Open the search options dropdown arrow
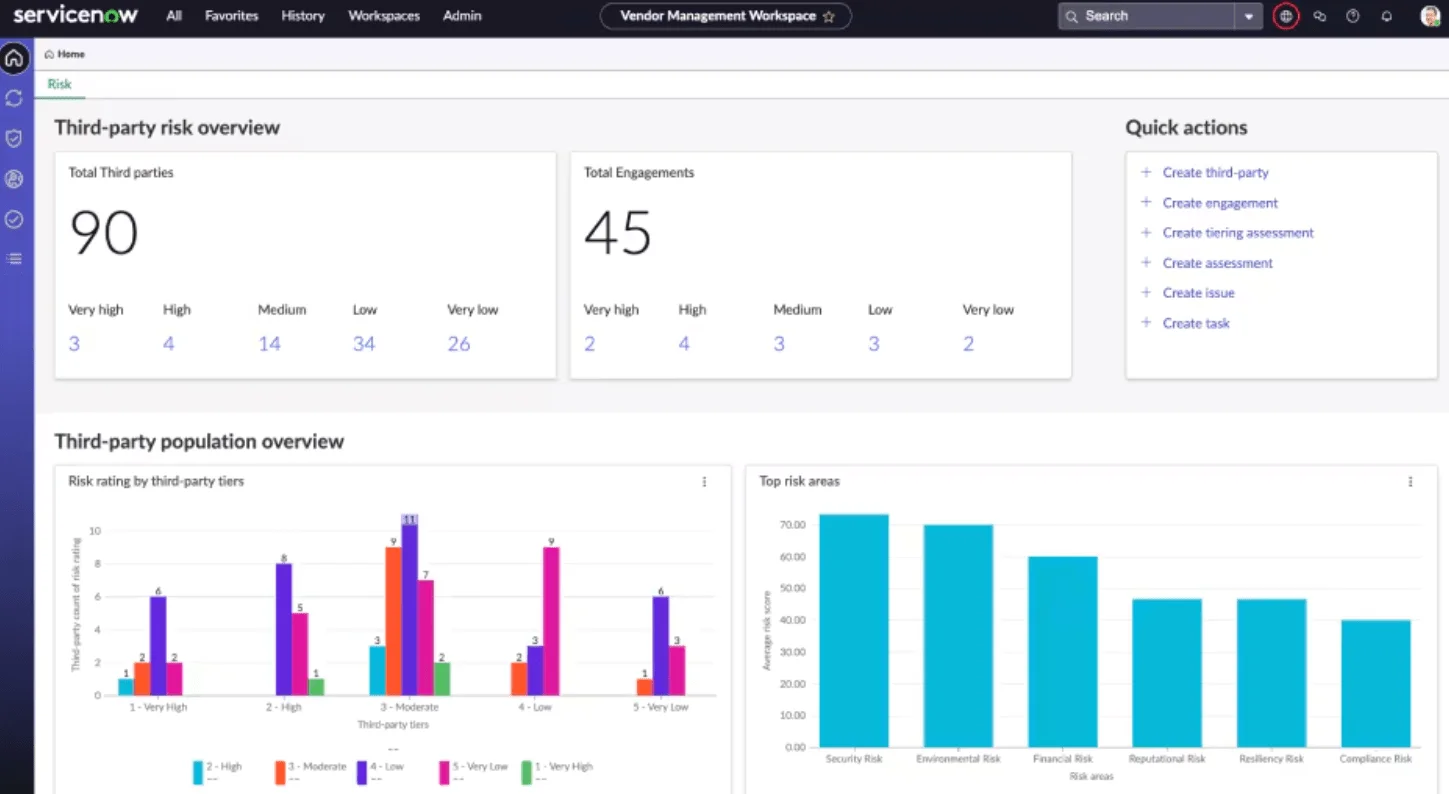Viewport: 1449px width, 794px height. (x=1248, y=16)
